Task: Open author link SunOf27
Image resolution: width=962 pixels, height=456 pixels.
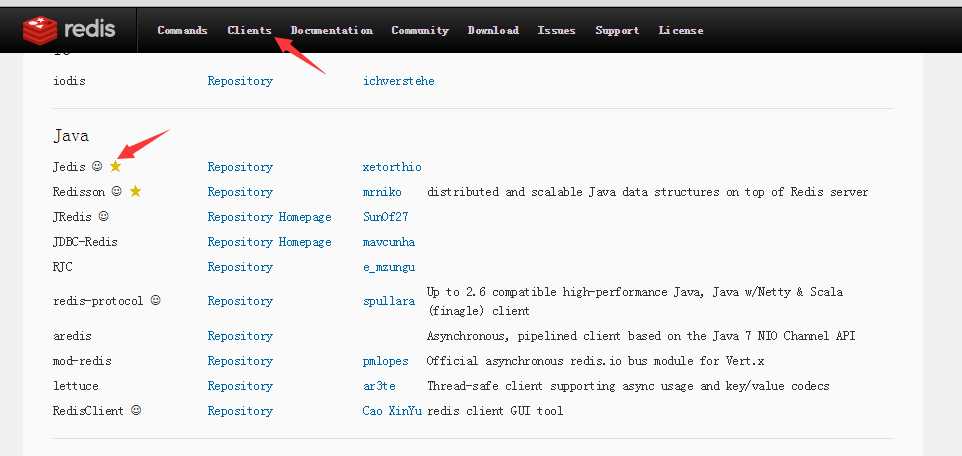Action: pyautogui.click(x=385, y=217)
